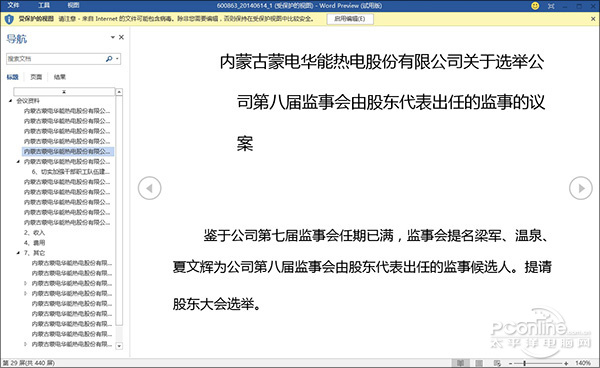Screen dimensions: 600x368
Task: Select the '4、费用' heading
Action: (x=34, y=243)
